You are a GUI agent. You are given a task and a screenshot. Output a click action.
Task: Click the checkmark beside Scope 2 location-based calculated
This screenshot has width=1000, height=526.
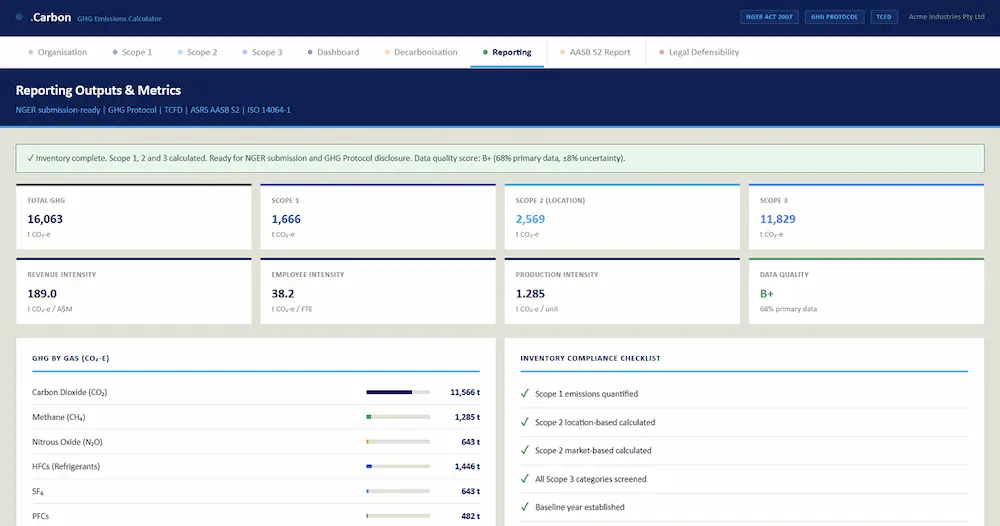[525, 422]
